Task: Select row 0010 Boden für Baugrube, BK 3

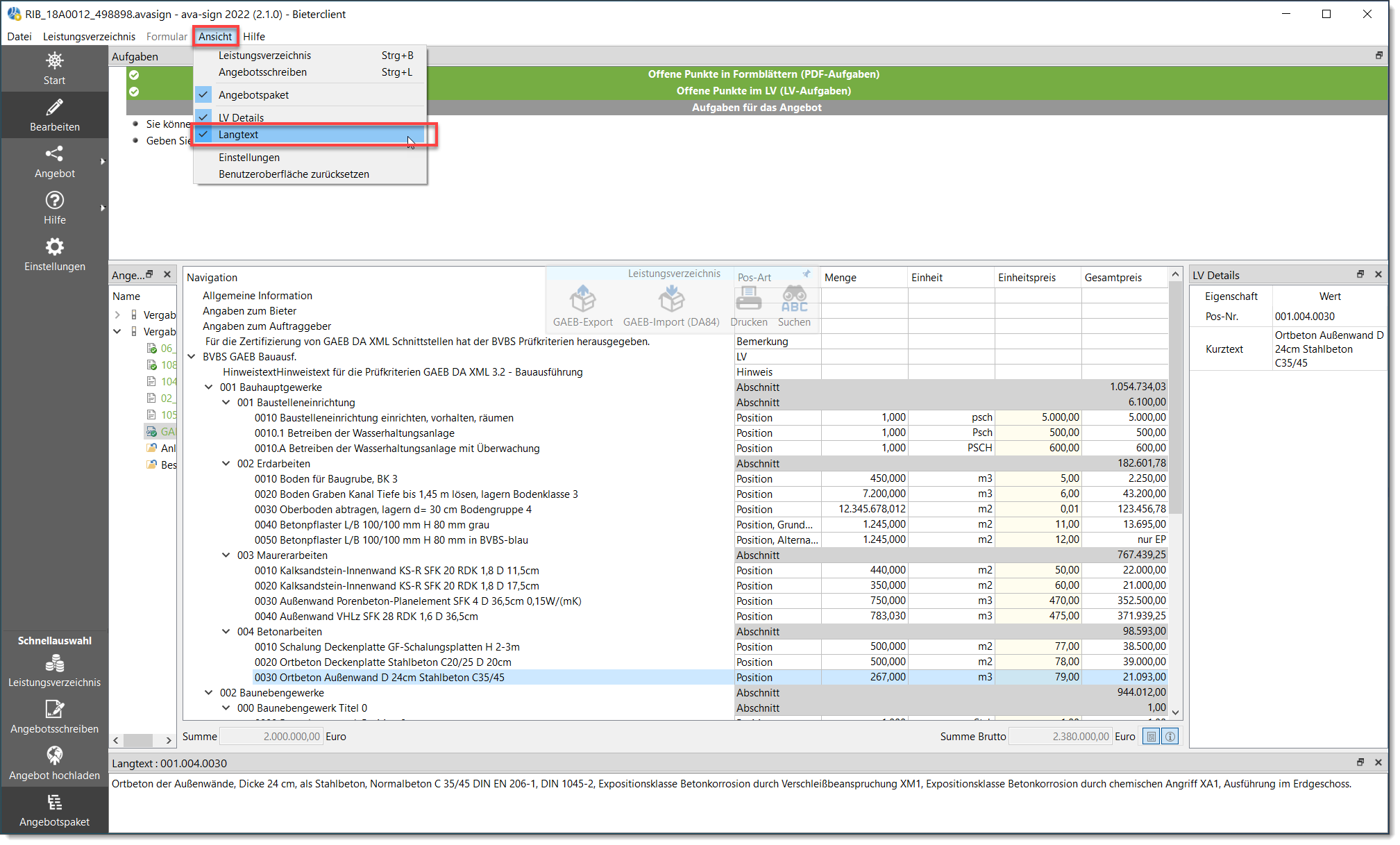Action: coord(326,479)
